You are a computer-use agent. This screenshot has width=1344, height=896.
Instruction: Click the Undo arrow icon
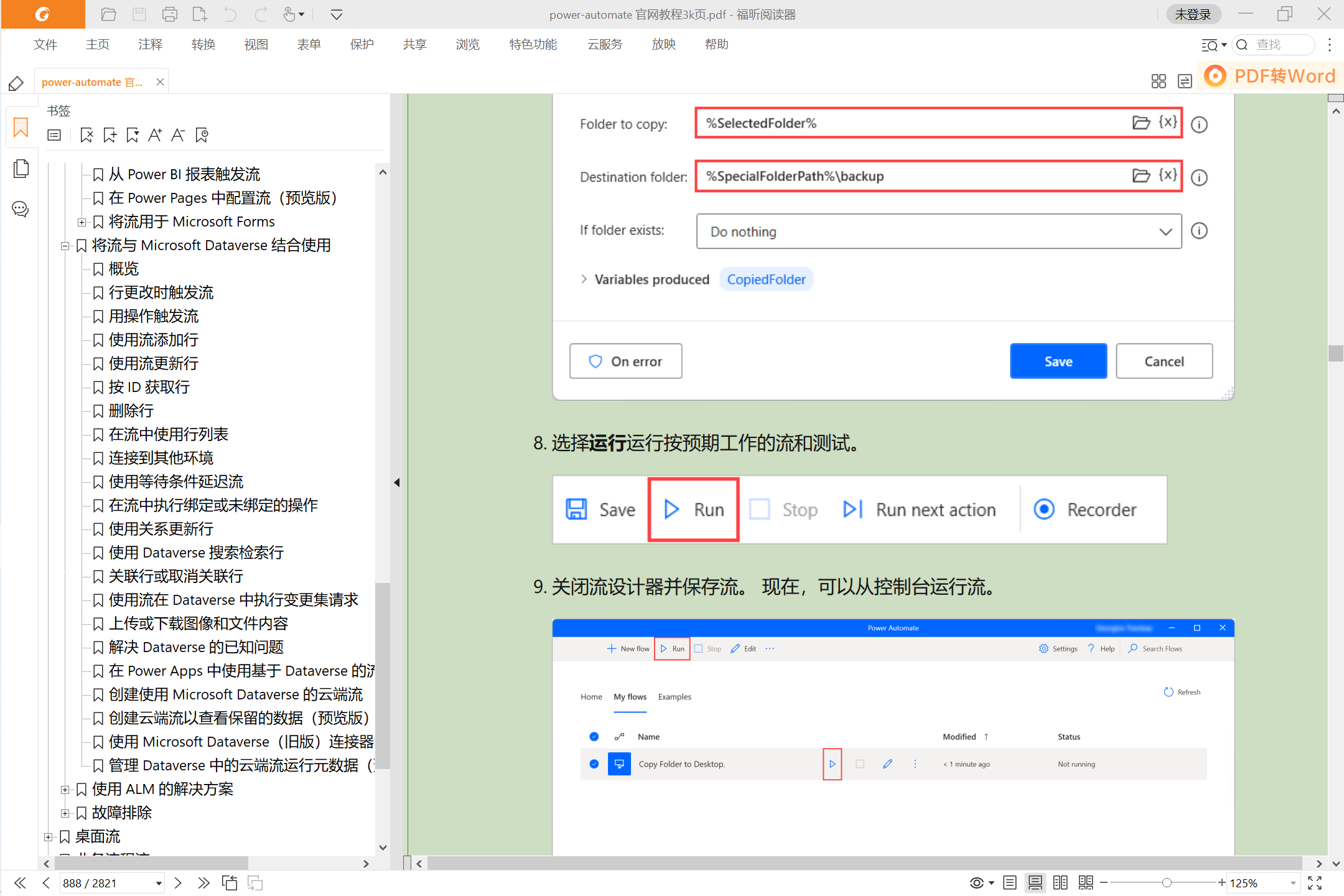(230, 14)
